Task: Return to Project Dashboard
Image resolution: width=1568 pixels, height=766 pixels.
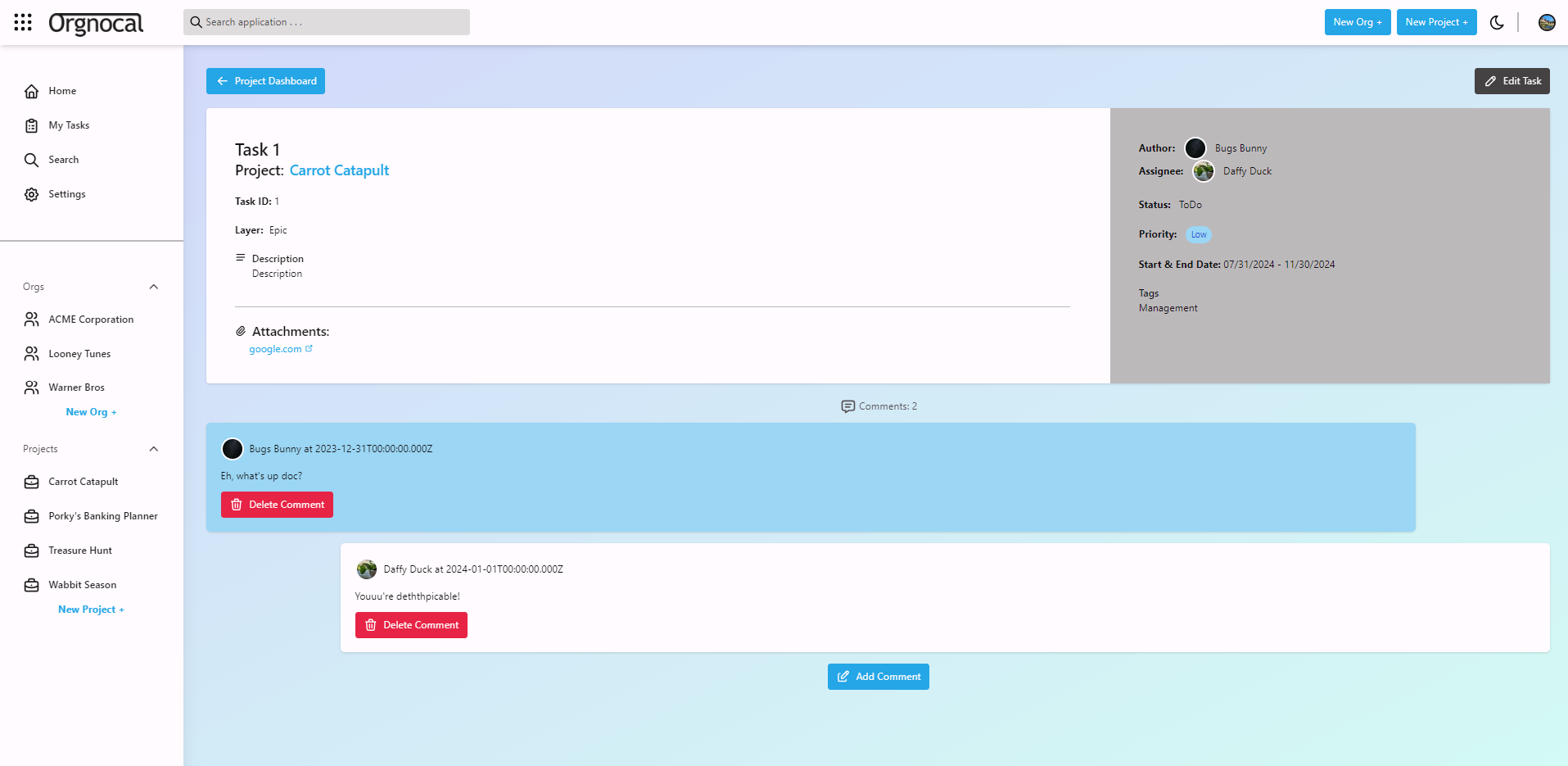Action: pyautogui.click(x=265, y=81)
